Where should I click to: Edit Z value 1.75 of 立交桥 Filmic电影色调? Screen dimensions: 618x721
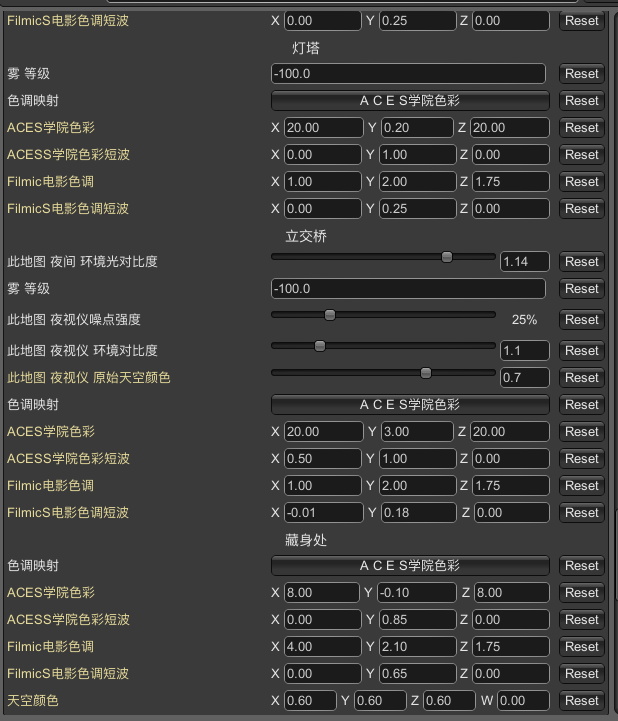511,486
